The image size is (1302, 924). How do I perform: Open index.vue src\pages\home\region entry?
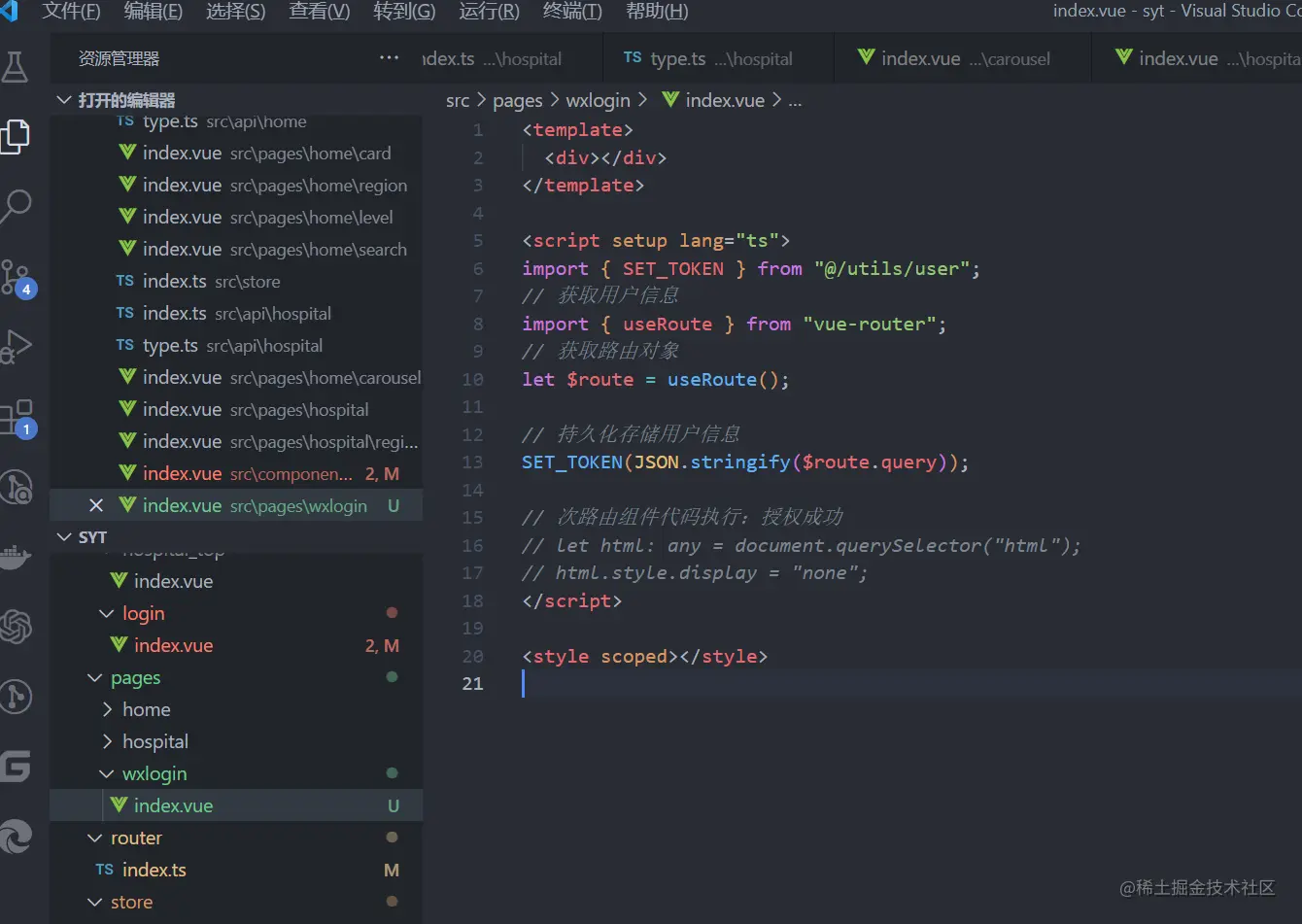click(236, 185)
